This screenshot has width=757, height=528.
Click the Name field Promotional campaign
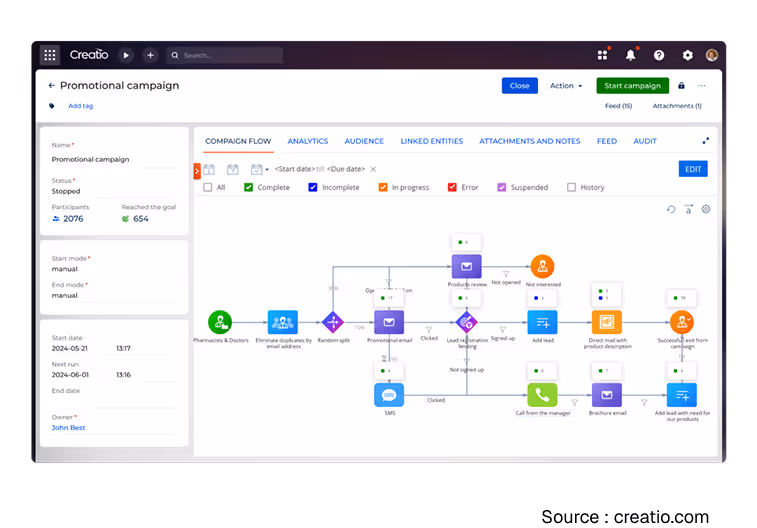(114, 159)
